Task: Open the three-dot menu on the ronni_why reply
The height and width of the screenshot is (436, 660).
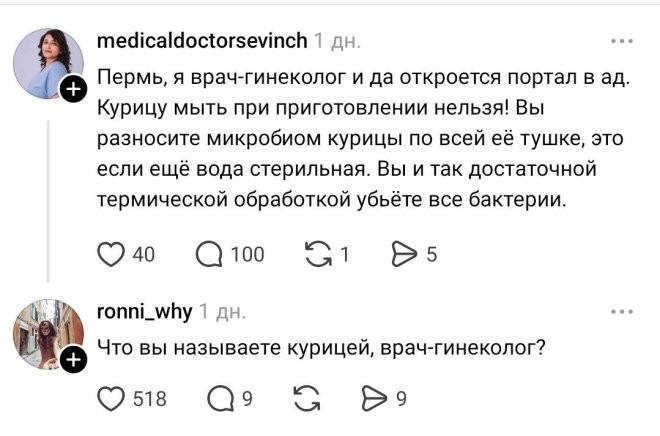Action: click(x=622, y=312)
